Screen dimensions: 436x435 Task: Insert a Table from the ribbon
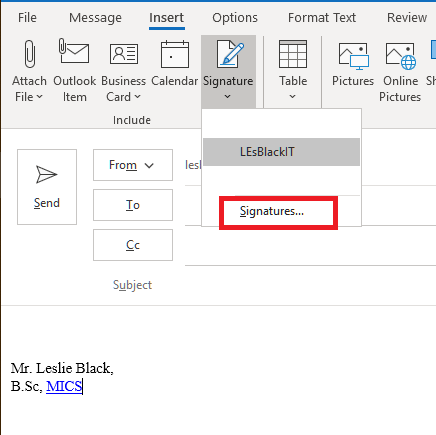pyautogui.click(x=293, y=71)
